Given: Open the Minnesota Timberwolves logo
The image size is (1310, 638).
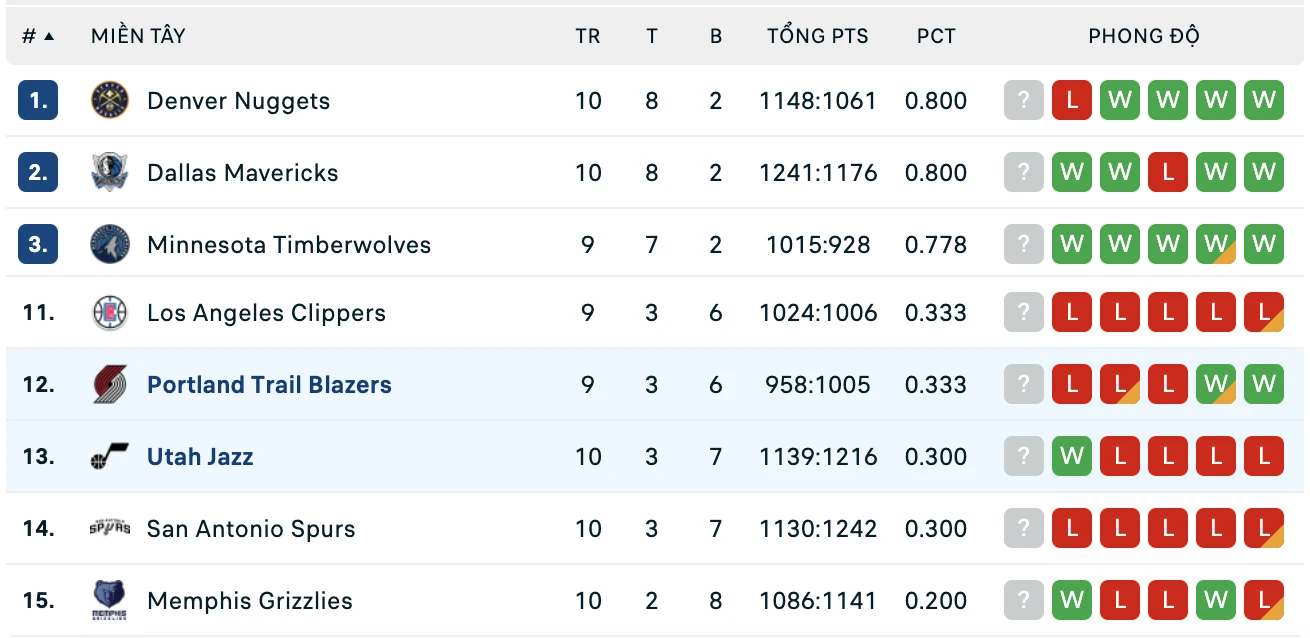Looking at the screenshot, I should (110, 245).
